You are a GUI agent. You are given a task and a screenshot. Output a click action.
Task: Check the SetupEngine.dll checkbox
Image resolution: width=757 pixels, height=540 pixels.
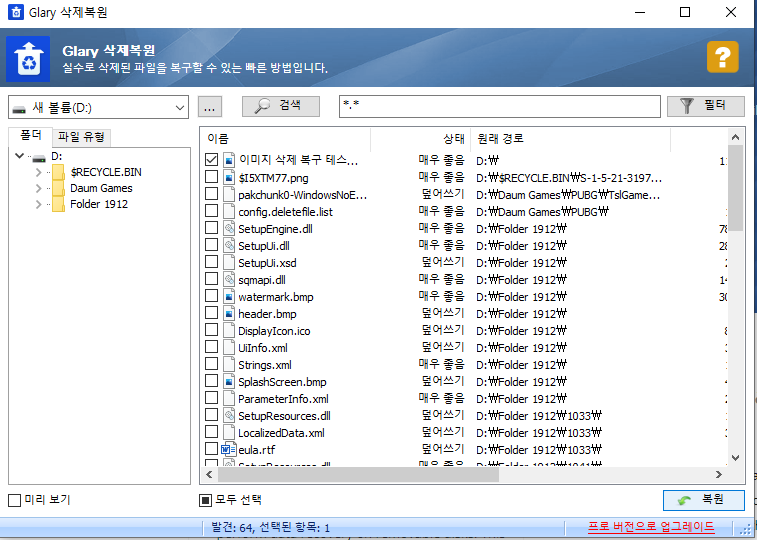click(x=211, y=227)
